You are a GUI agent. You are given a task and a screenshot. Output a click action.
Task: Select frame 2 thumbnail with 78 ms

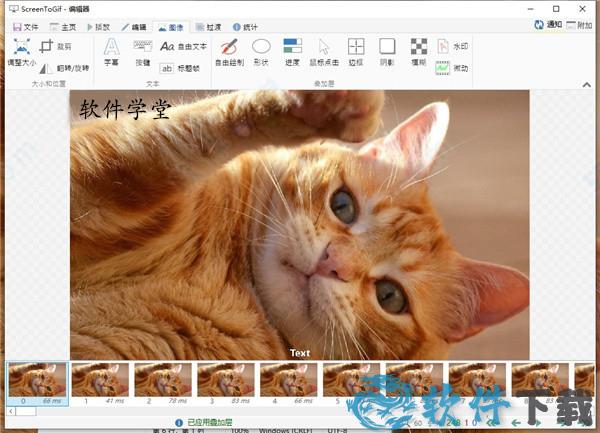click(162, 382)
